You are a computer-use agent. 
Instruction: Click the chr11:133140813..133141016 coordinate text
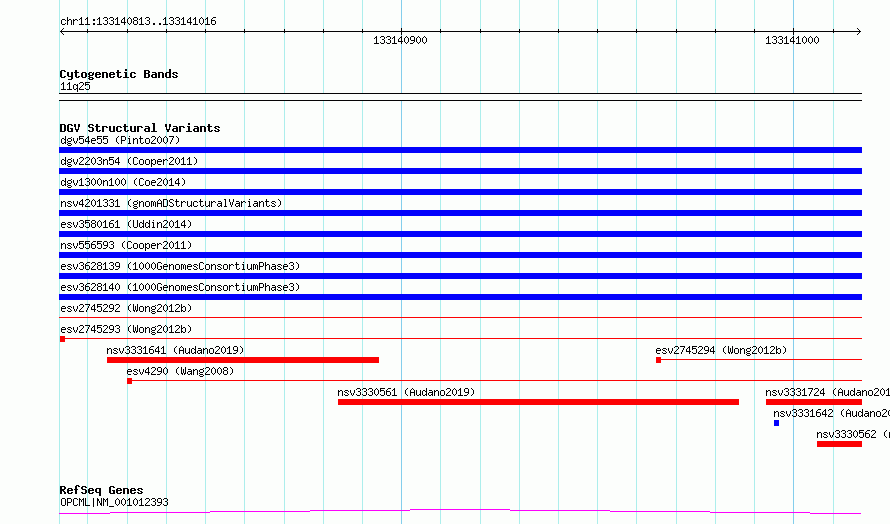(x=138, y=22)
